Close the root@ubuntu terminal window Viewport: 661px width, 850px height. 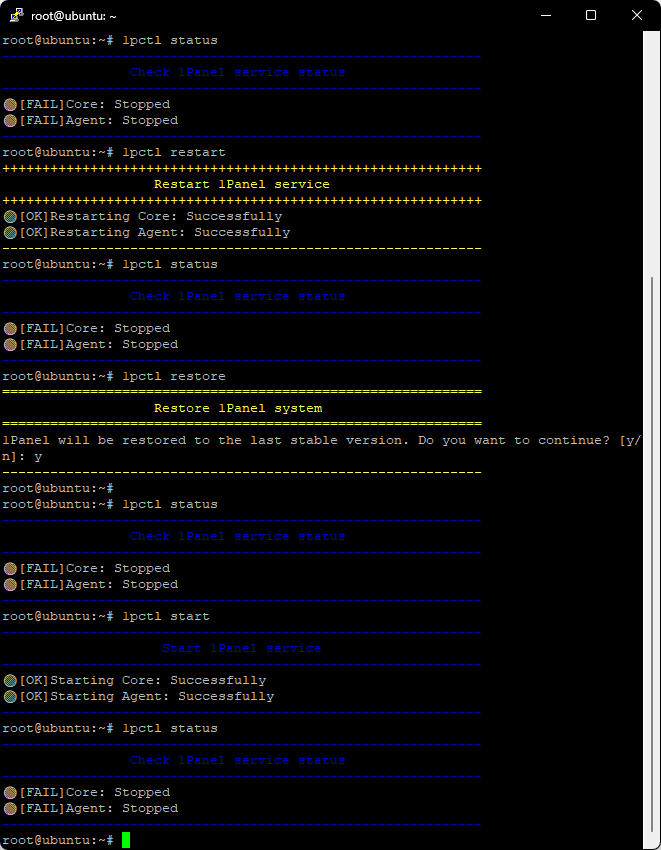[x=636, y=16]
